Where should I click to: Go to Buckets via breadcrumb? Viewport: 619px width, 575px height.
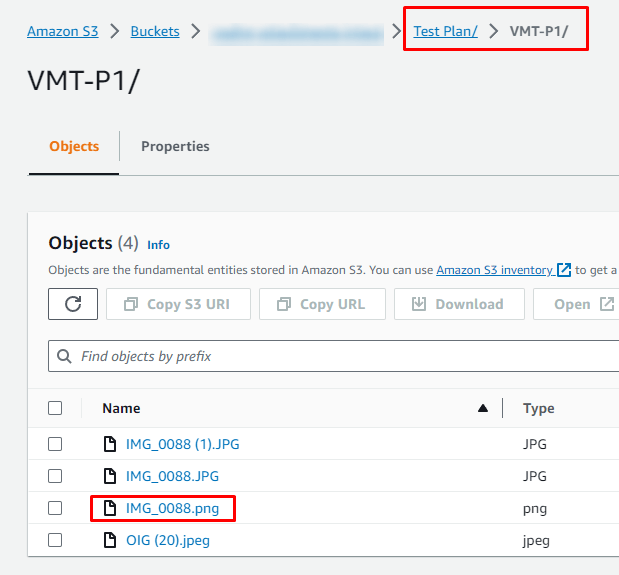pyautogui.click(x=155, y=31)
